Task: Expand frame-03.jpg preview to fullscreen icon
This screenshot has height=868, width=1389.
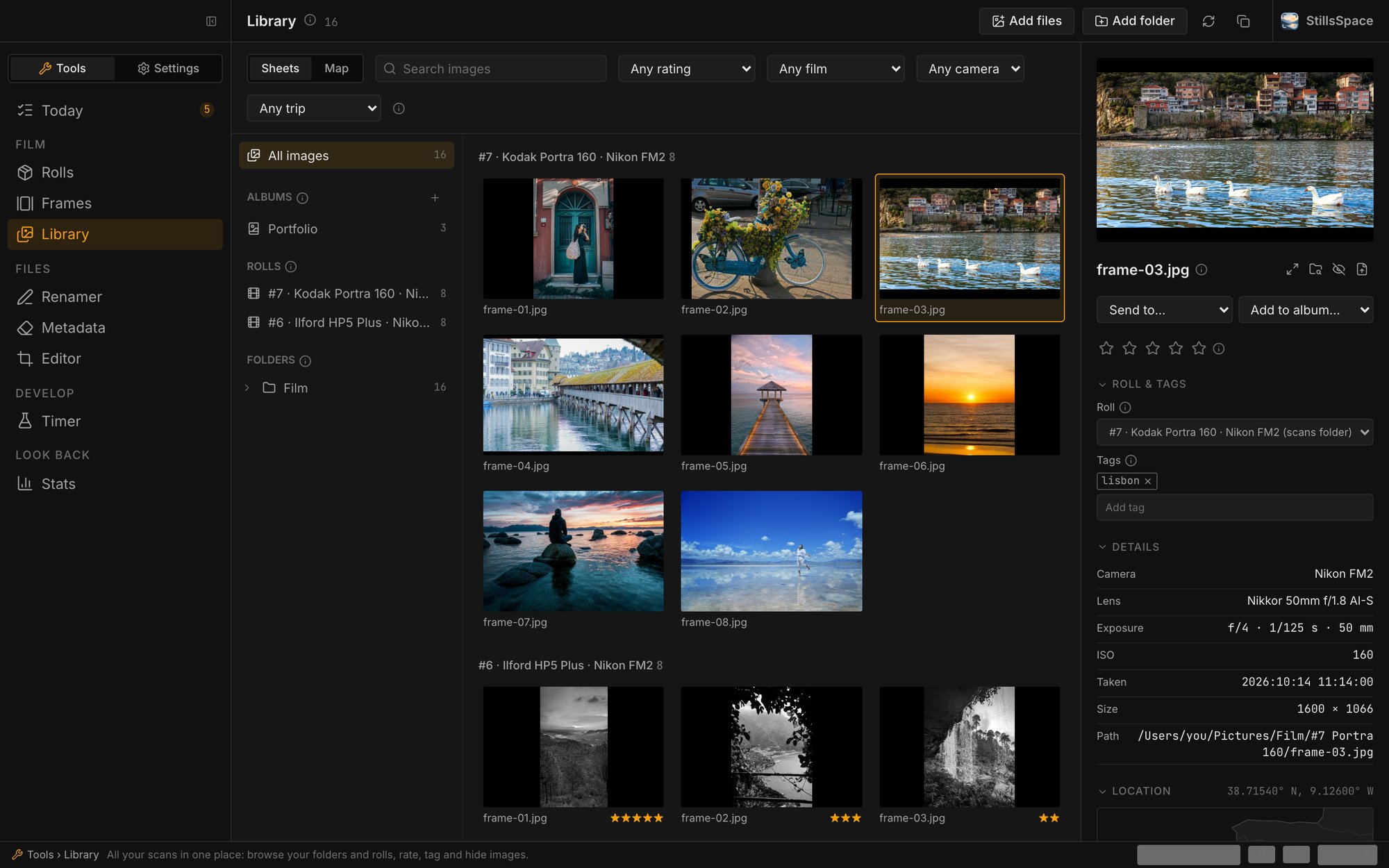Action: (1292, 269)
